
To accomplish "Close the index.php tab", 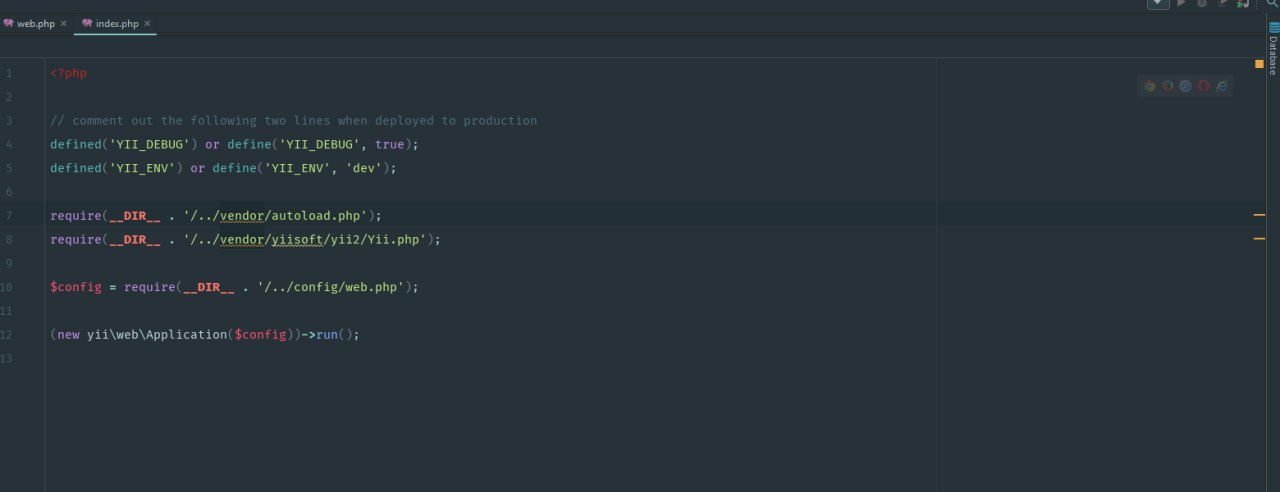I will click(x=148, y=23).
